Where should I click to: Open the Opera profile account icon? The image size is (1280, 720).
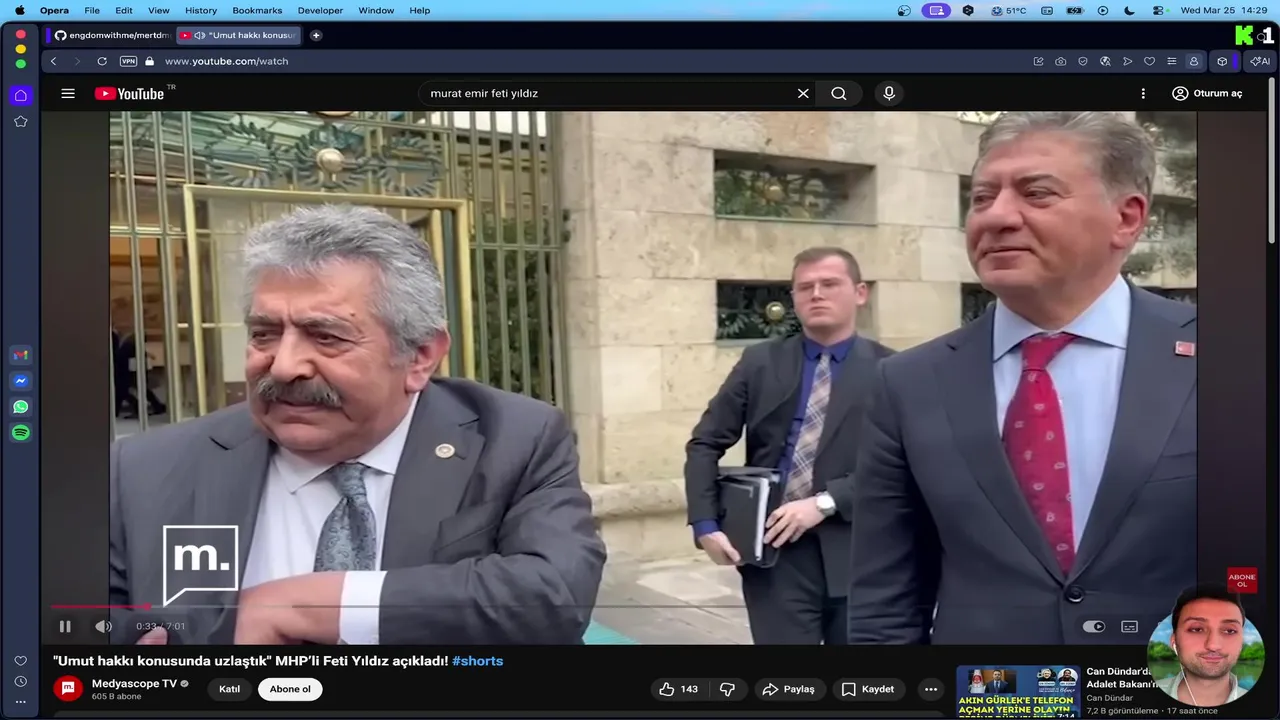pos(1193,61)
